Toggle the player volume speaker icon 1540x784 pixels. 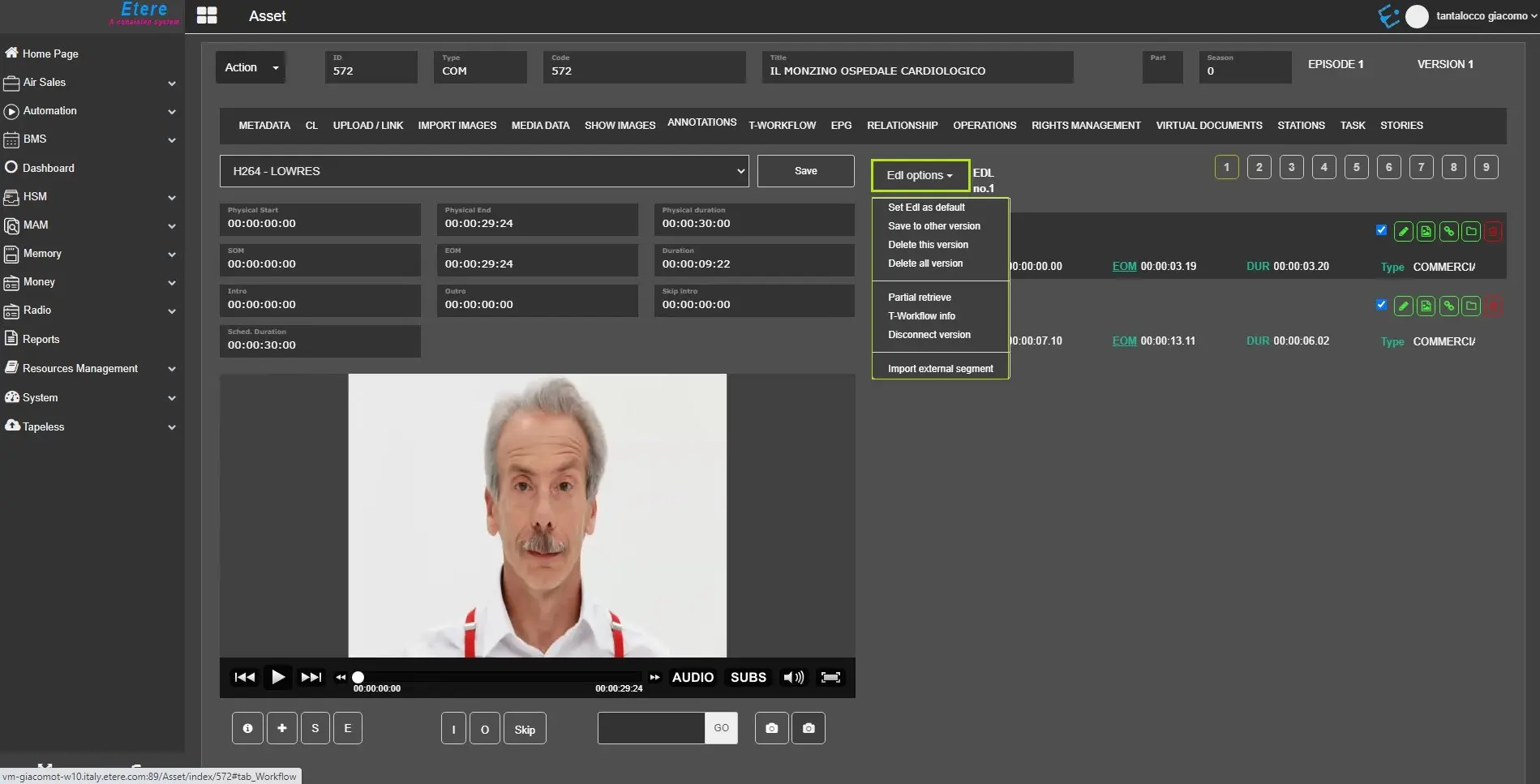tap(793, 677)
